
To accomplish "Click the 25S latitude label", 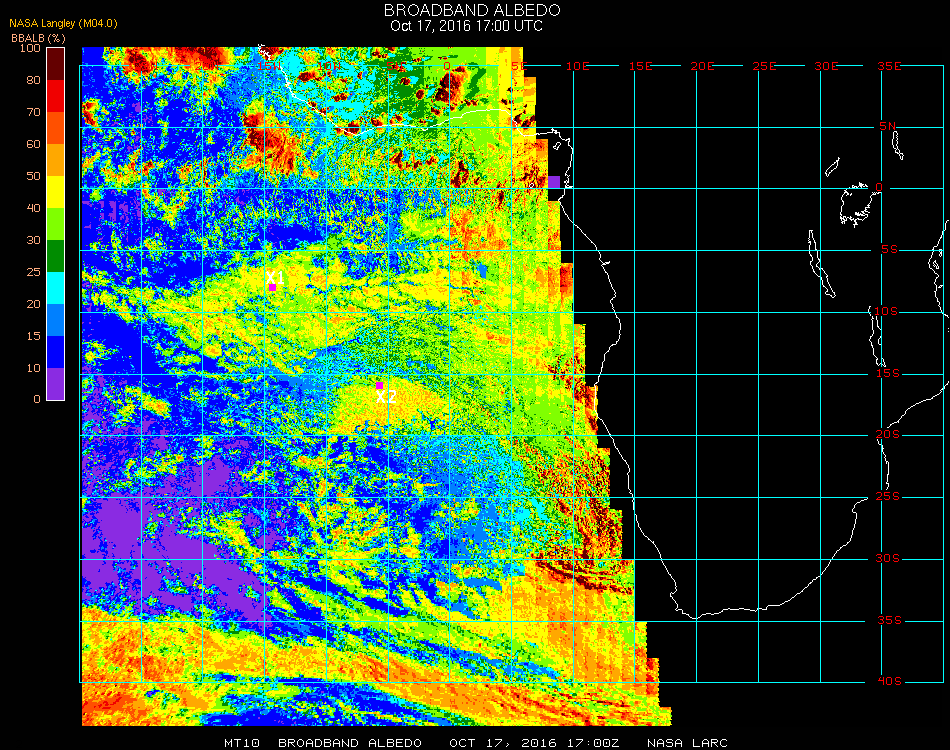I will coord(888,497).
